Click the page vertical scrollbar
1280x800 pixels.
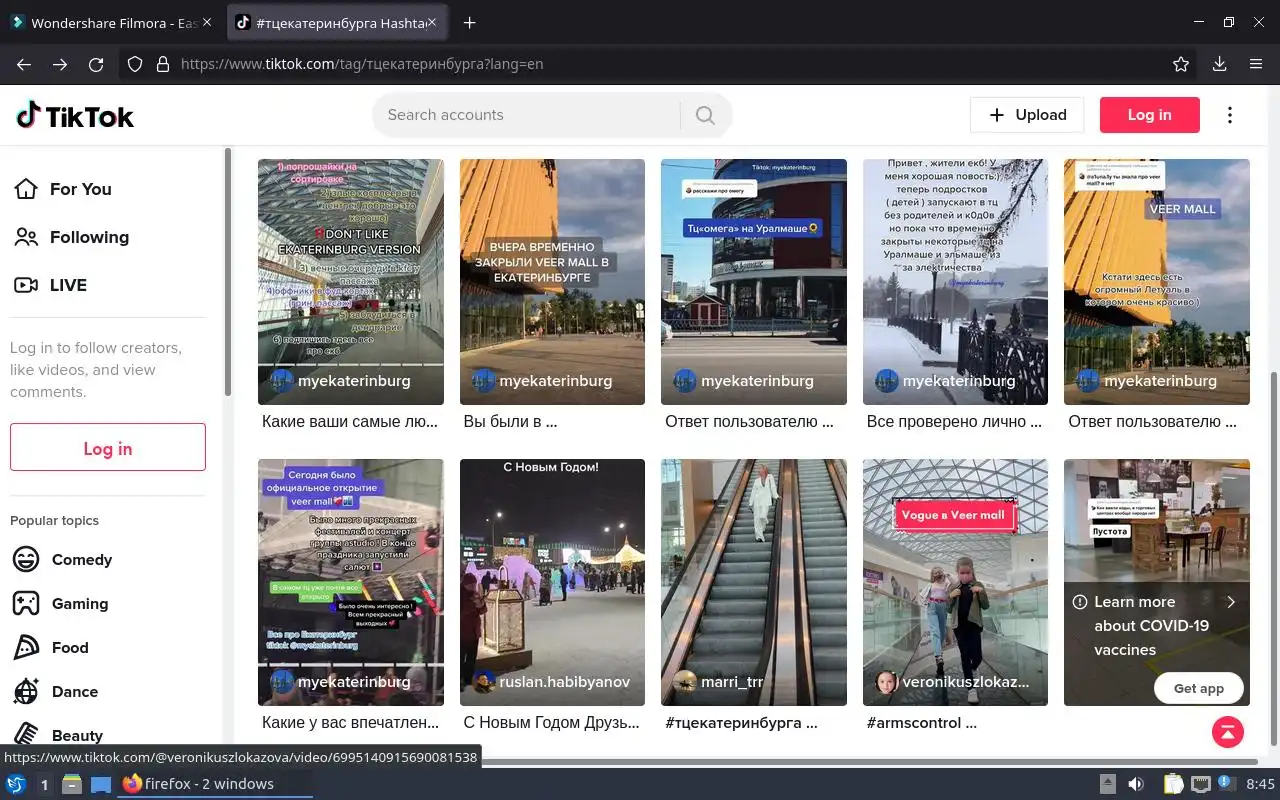tap(1273, 560)
